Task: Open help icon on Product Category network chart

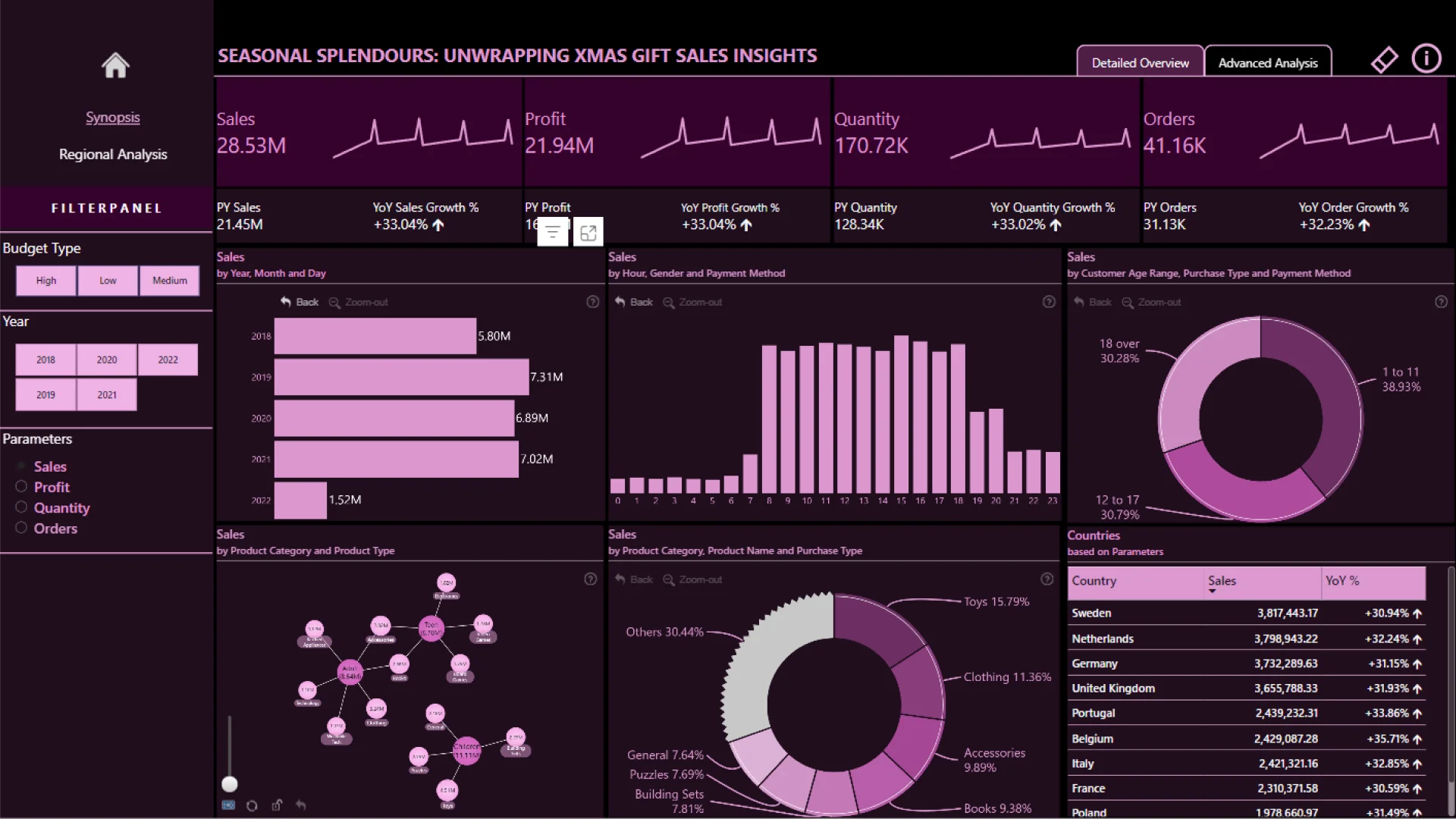Action: tap(591, 579)
